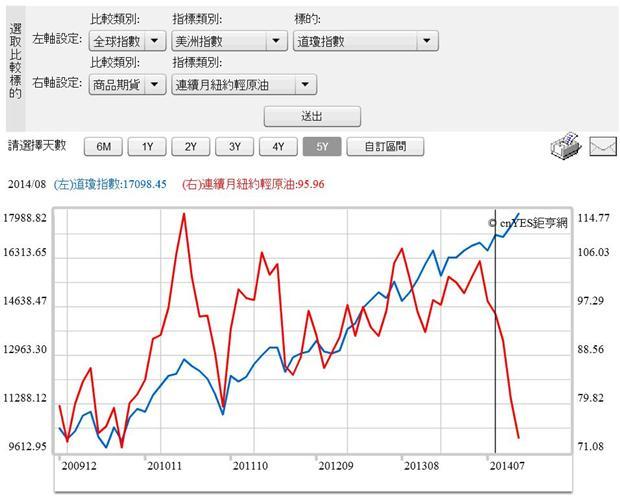Click the 88.56 right axis value
This screenshot has width=620, height=496.
(x=591, y=350)
